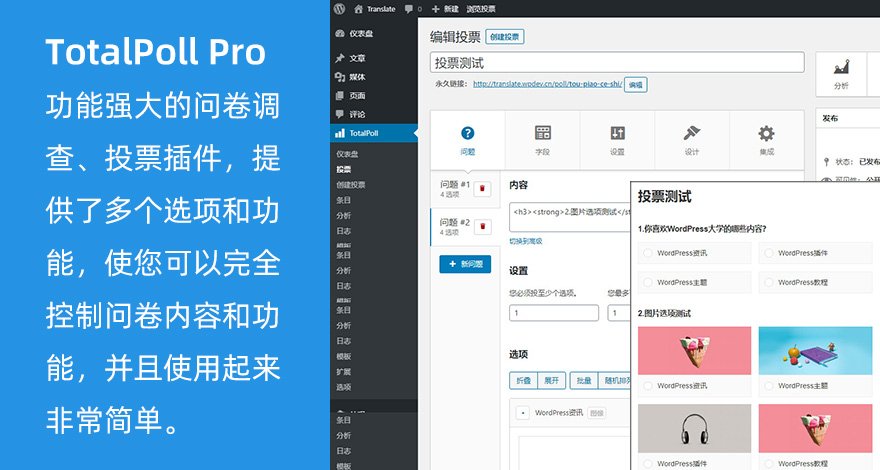The width and height of the screenshot is (880, 470).
Task: Click the 编辑 button next to permalink
Action: tap(635, 85)
